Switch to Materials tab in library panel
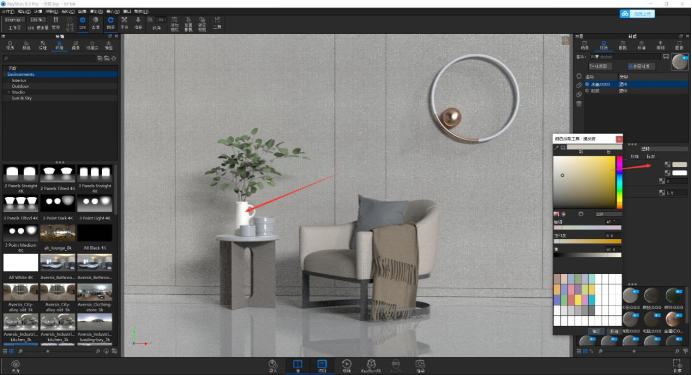Viewport: 692px width, 375px height. point(10,45)
